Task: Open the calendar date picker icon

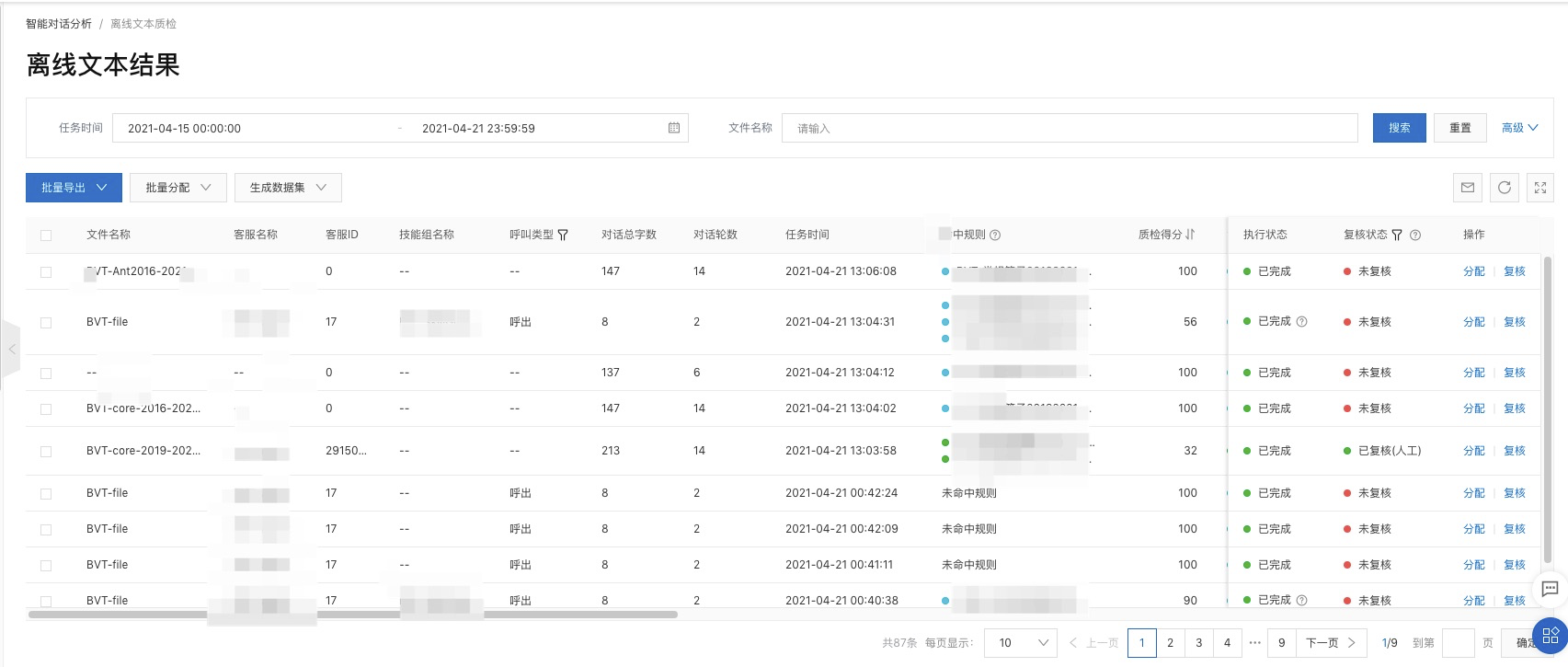Action: click(674, 128)
